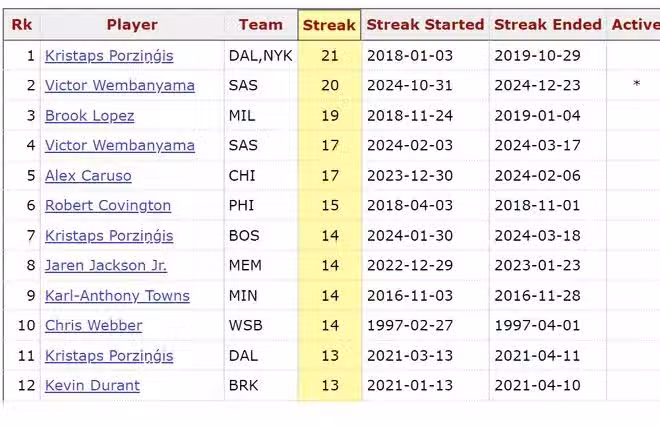
Task: Sort by the Team column header
Action: 260,25
